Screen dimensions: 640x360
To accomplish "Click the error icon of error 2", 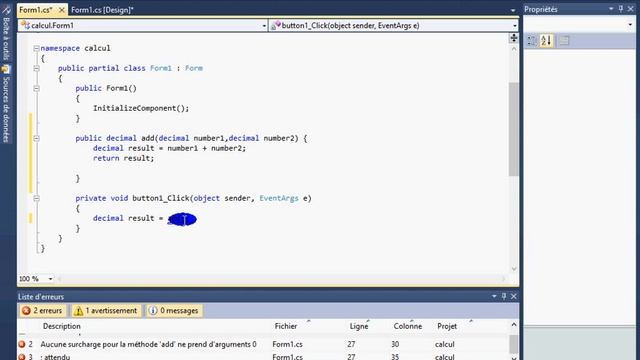I will point(22,344).
